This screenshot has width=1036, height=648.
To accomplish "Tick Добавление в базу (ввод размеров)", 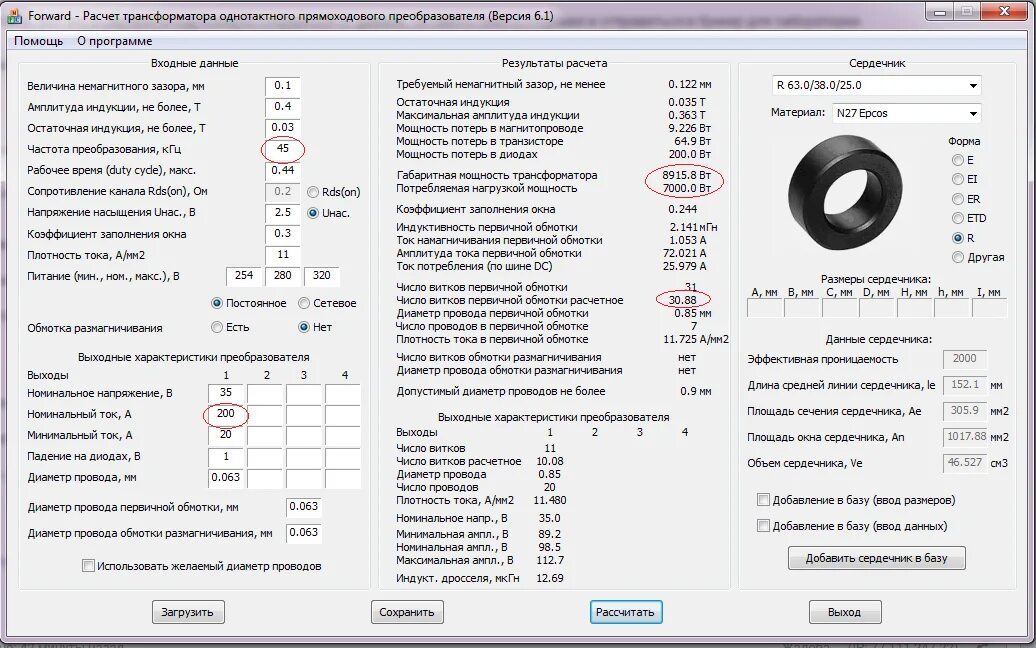I will 763,500.
